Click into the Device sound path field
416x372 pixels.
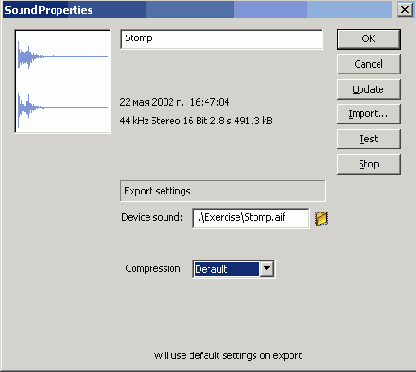[251, 218]
